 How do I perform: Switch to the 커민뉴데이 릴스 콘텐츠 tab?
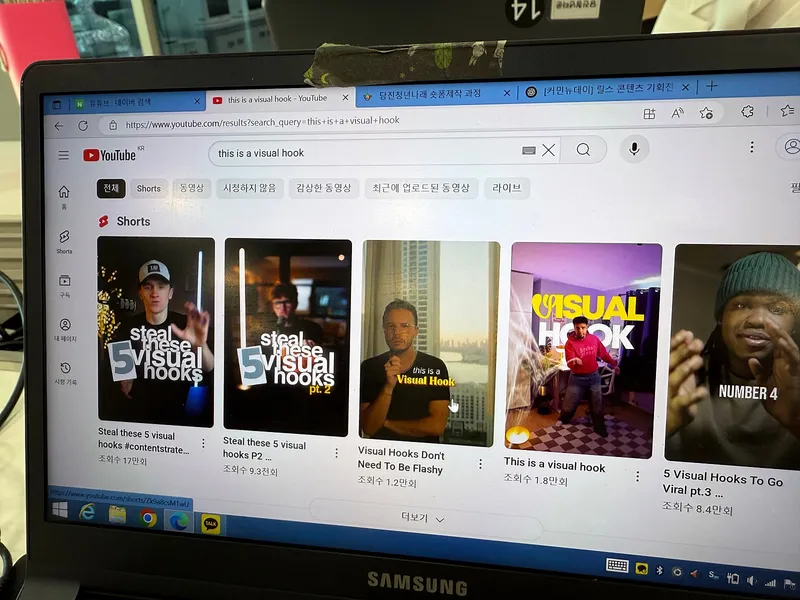(x=608, y=89)
